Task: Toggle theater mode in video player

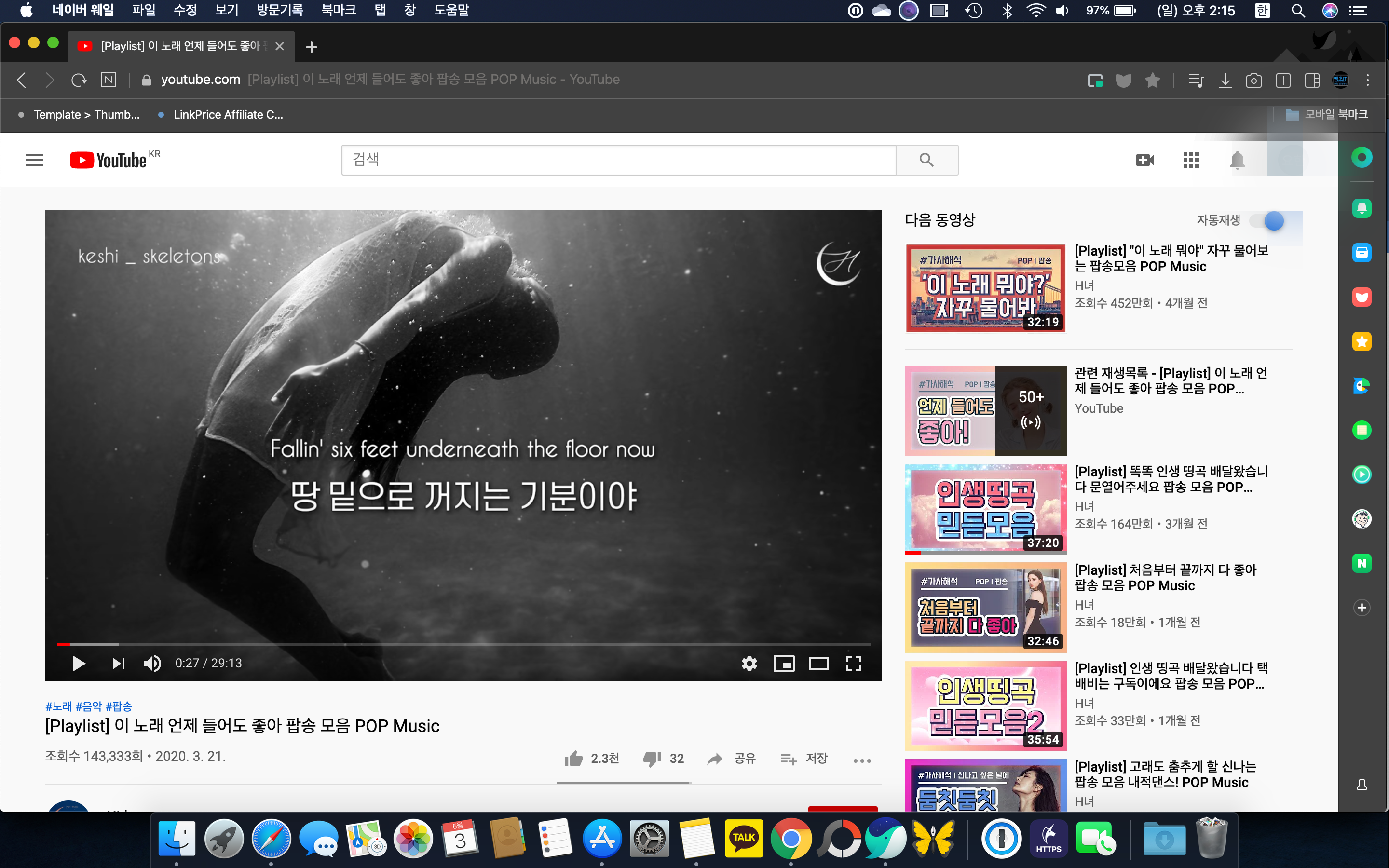Action: tap(818, 664)
